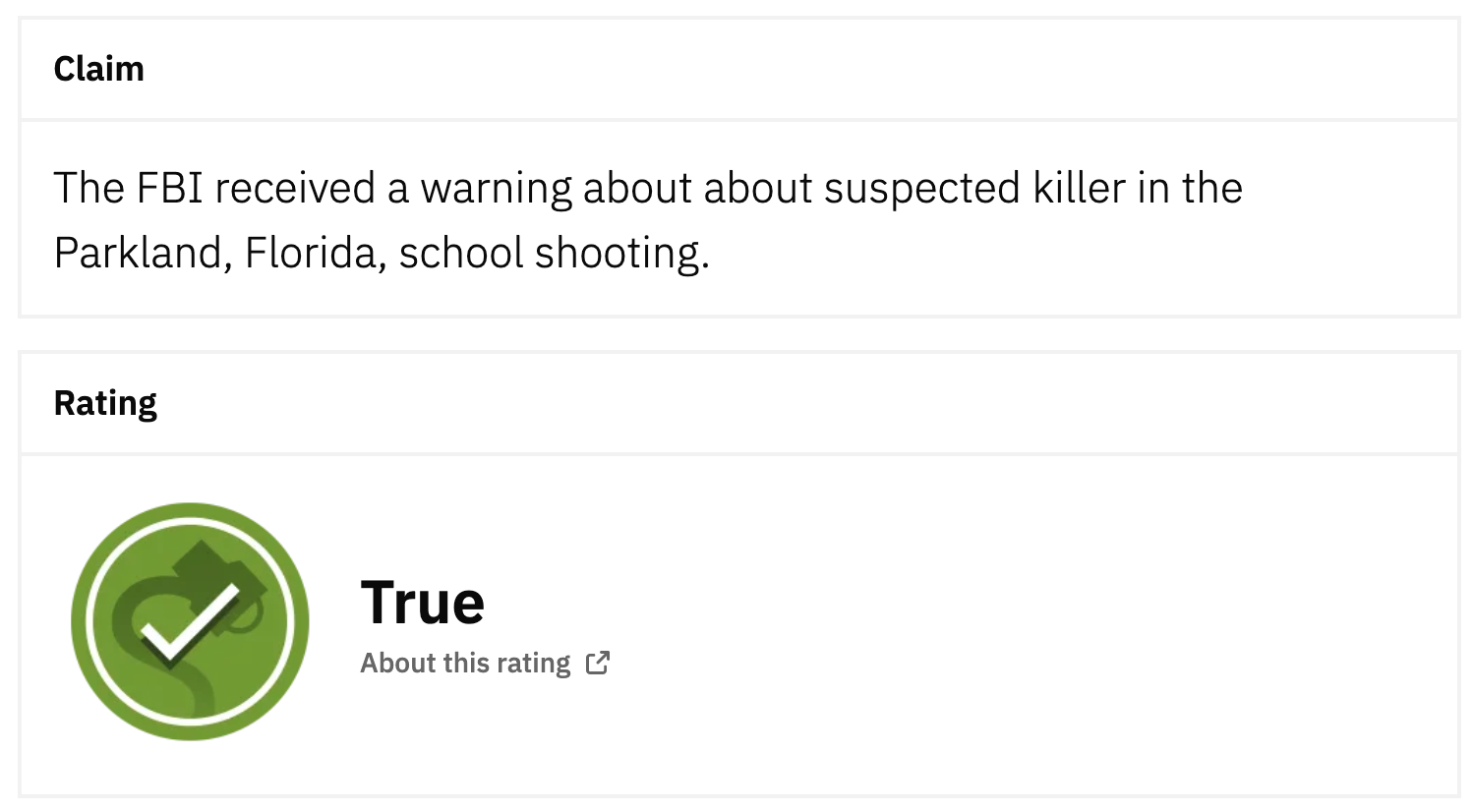Click the bold True rating label
1473x812 pixels.
[x=423, y=603]
